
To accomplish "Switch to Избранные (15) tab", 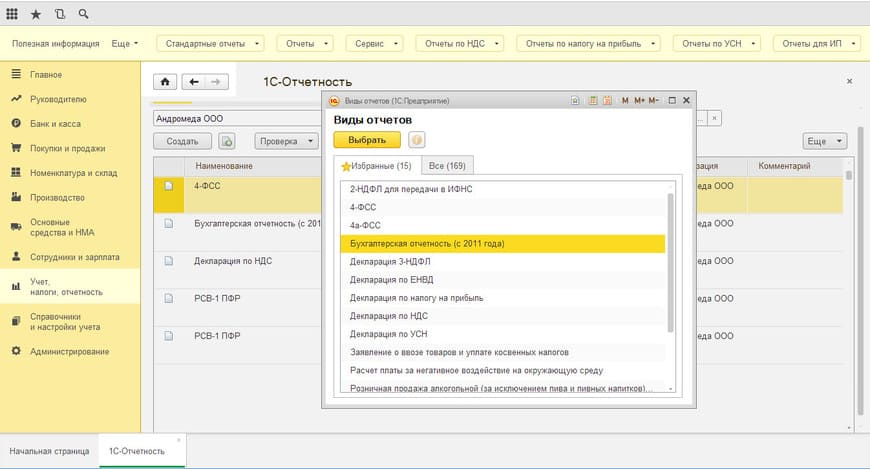I will pos(377,166).
